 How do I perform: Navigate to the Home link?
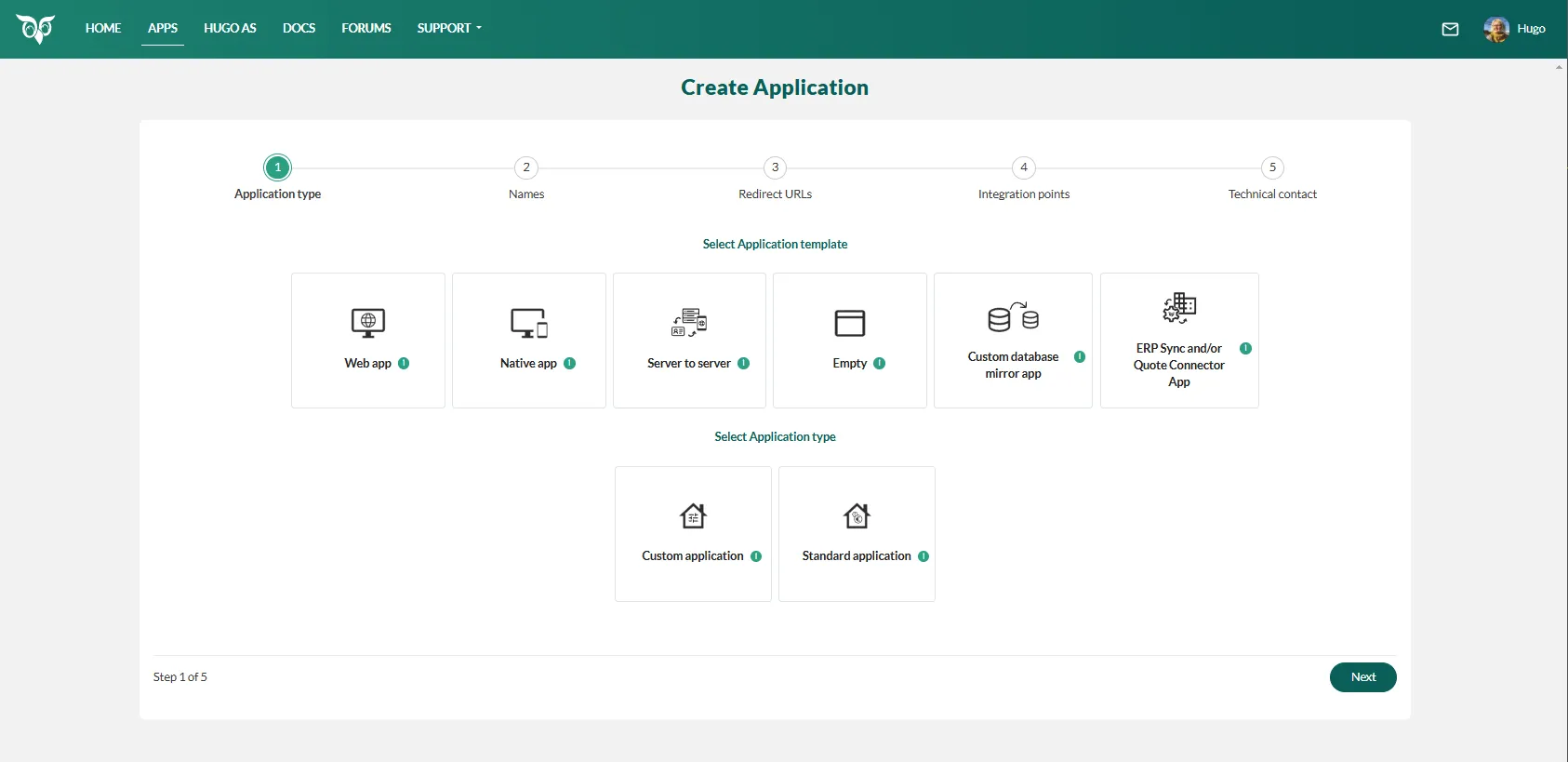click(103, 28)
